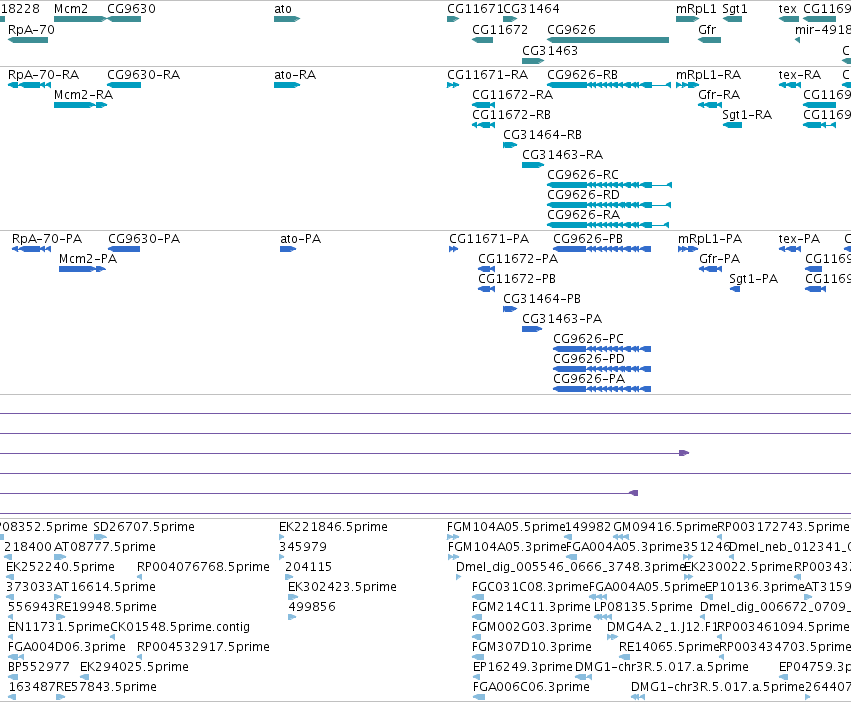851x702 pixels.
Task: Select the RP004076768.5prime EST
Action: (x=140, y=577)
